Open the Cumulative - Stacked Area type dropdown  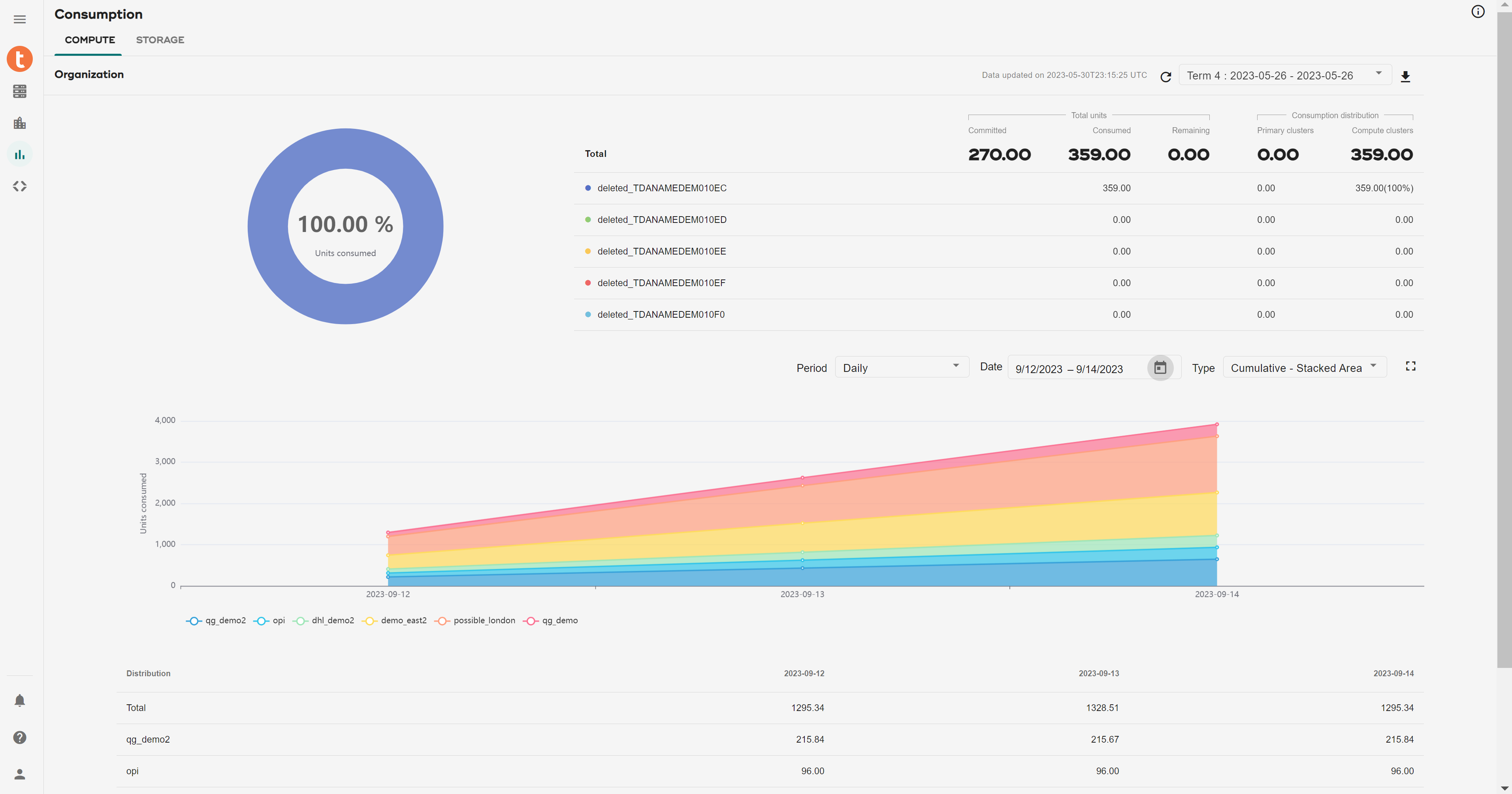pyautogui.click(x=1304, y=368)
